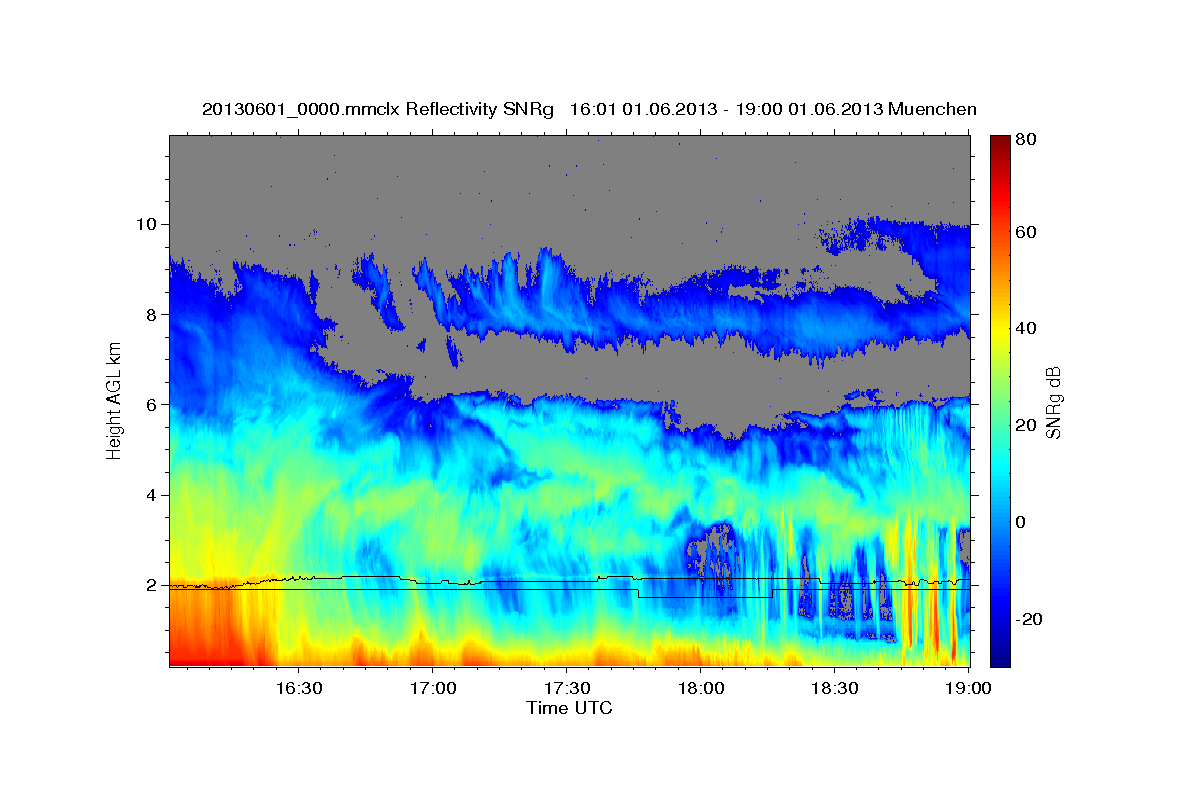Click the height axis label 6
This screenshot has height=800, width=1200.
click(150, 405)
